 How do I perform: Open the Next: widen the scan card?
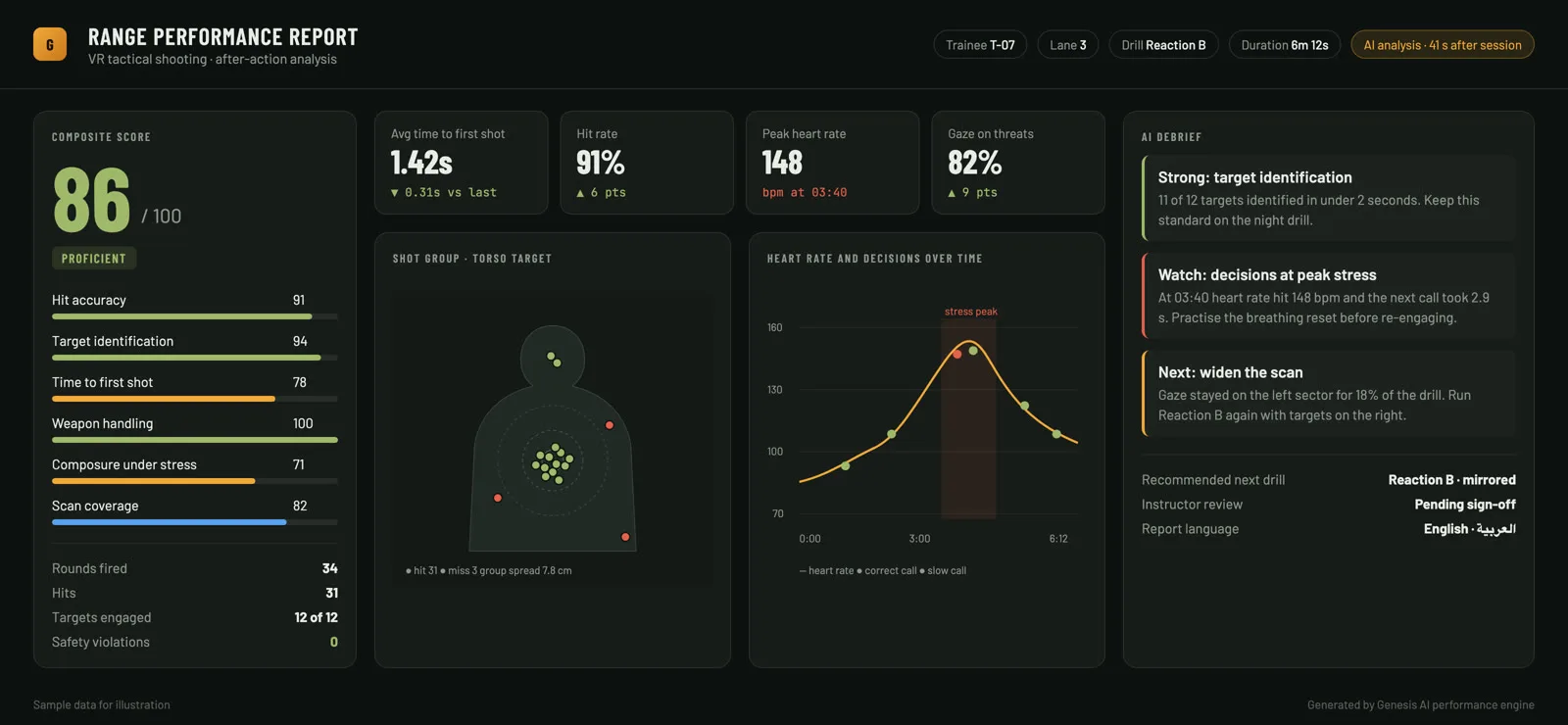pyautogui.click(x=1329, y=393)
